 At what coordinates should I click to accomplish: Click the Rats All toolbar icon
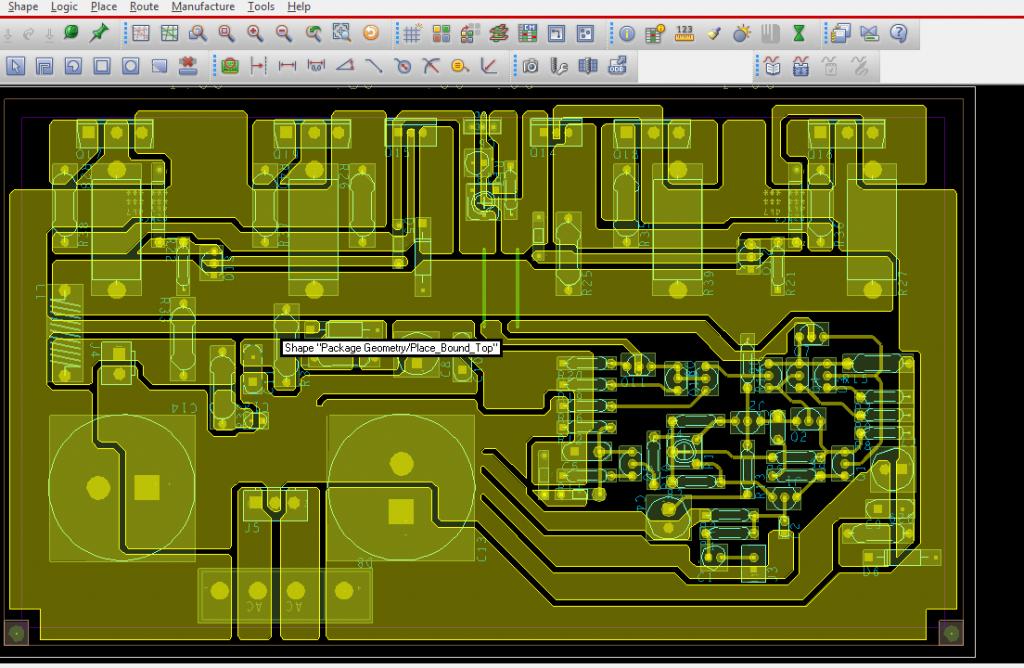pos(169,33)
